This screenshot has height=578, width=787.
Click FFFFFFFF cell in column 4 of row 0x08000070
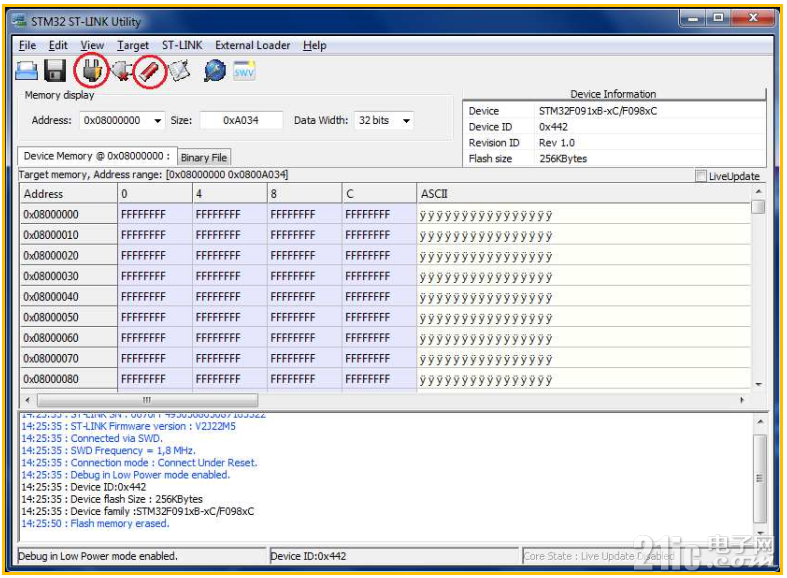[x=230, y=358]
